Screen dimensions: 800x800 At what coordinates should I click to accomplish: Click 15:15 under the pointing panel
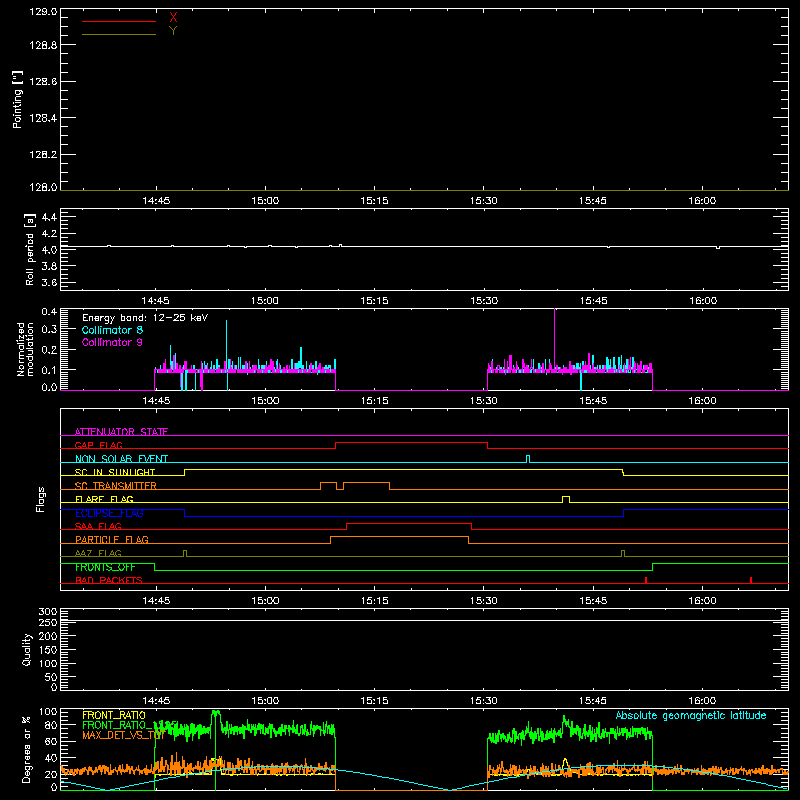click(x=374, y=201)
